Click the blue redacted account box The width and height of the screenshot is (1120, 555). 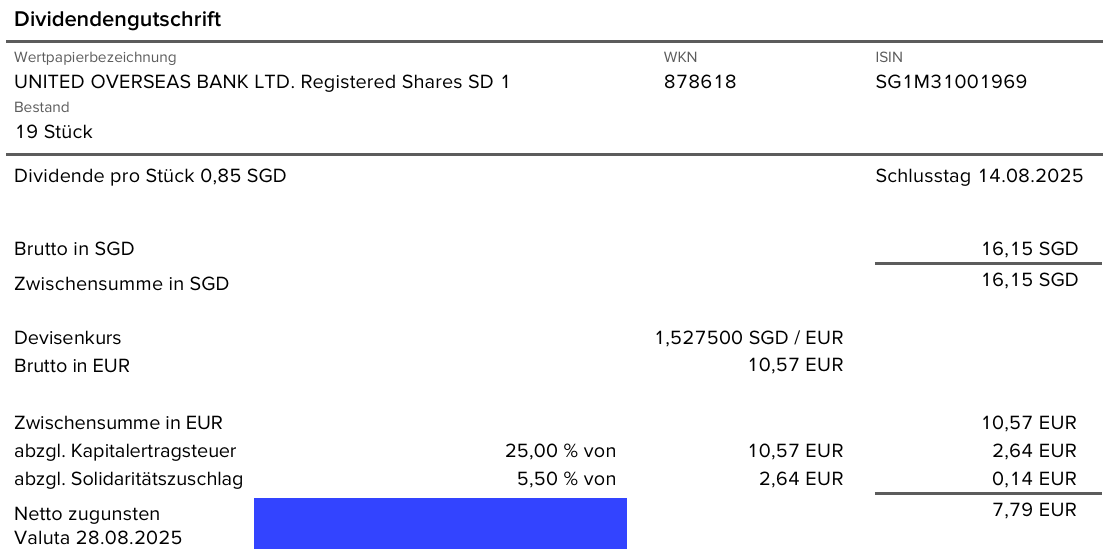pos(440,523)
